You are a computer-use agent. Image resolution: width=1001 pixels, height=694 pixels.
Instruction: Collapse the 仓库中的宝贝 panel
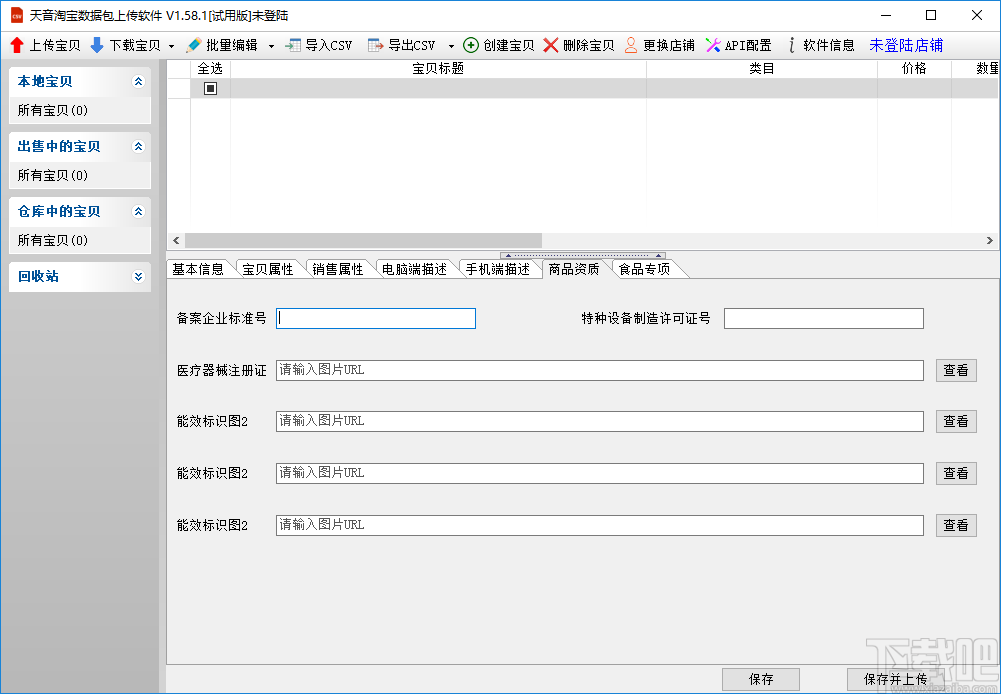click(x=138, y=212)
